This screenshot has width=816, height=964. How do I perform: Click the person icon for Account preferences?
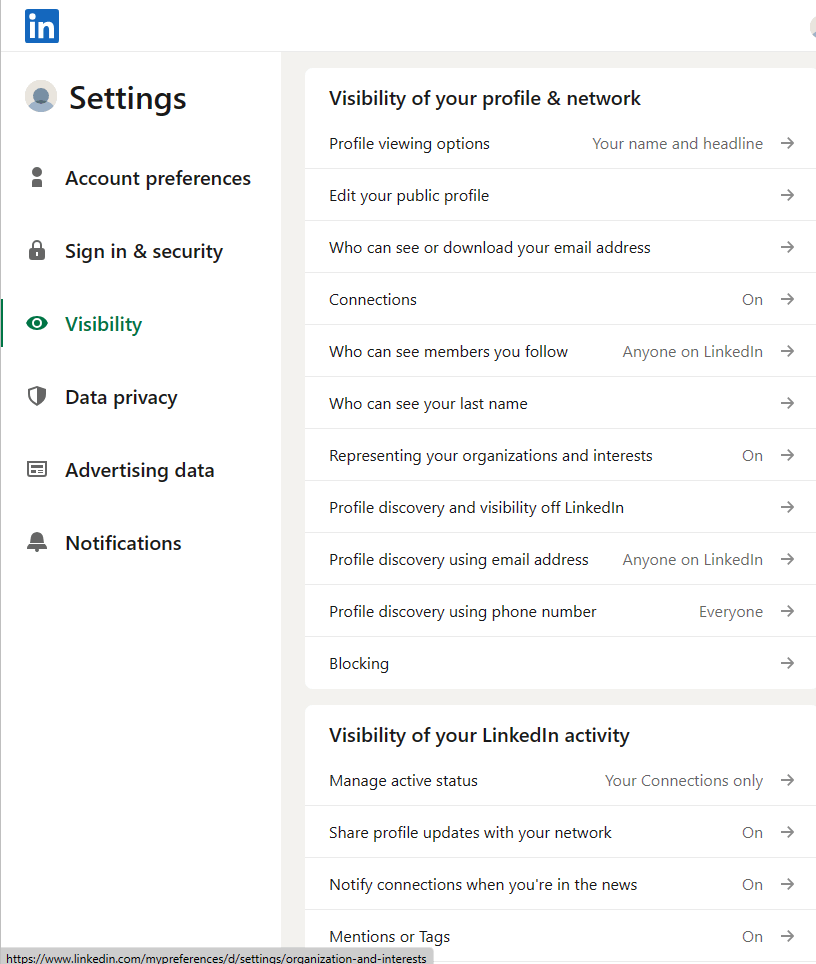click(37, 178)
